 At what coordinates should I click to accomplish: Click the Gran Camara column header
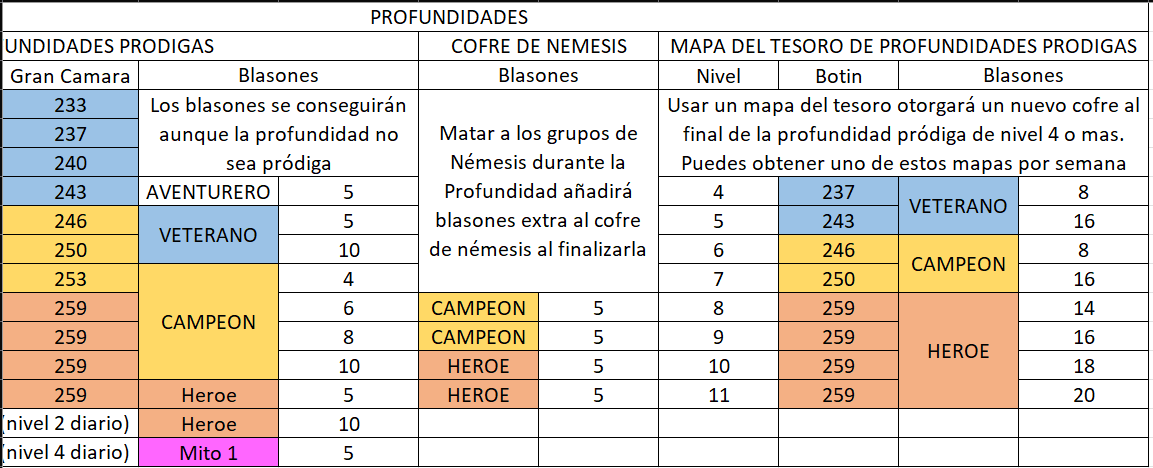pyautogui.click(x=70, y=76)
